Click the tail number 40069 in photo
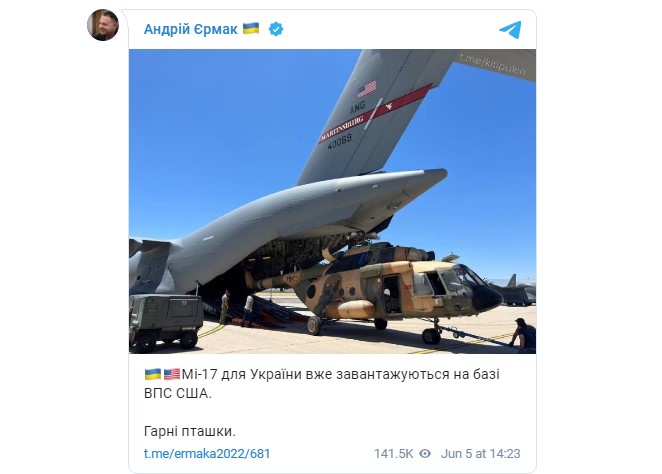The width and height of the screenshot is (662, 474). tap(339, 141)
